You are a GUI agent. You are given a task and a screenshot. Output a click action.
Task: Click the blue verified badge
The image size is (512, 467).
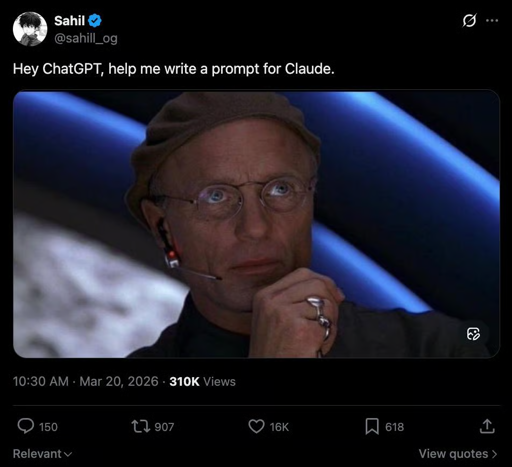[95, 21]
